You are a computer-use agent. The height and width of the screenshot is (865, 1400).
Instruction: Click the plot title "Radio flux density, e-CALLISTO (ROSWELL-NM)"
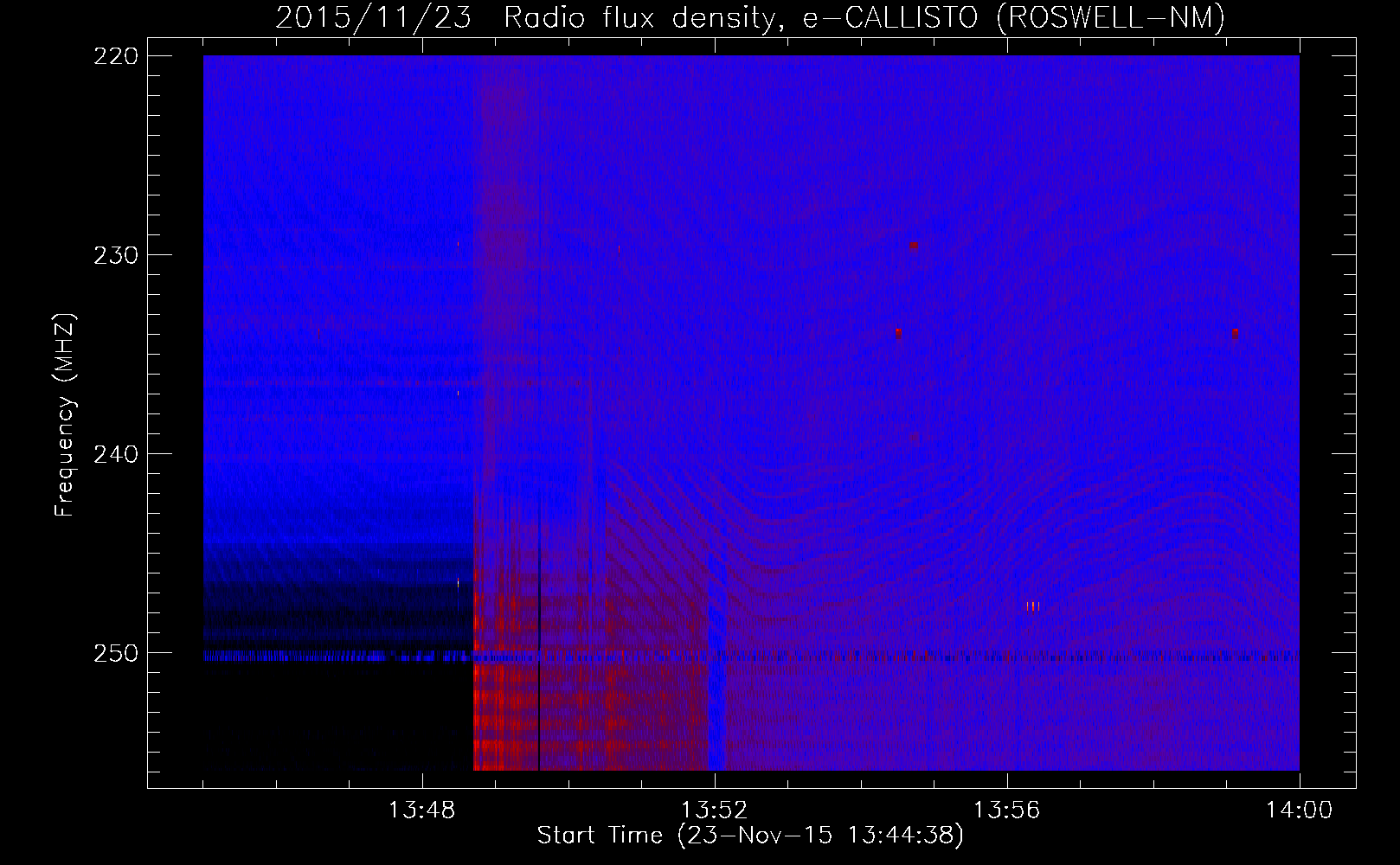tap(864, 17)
